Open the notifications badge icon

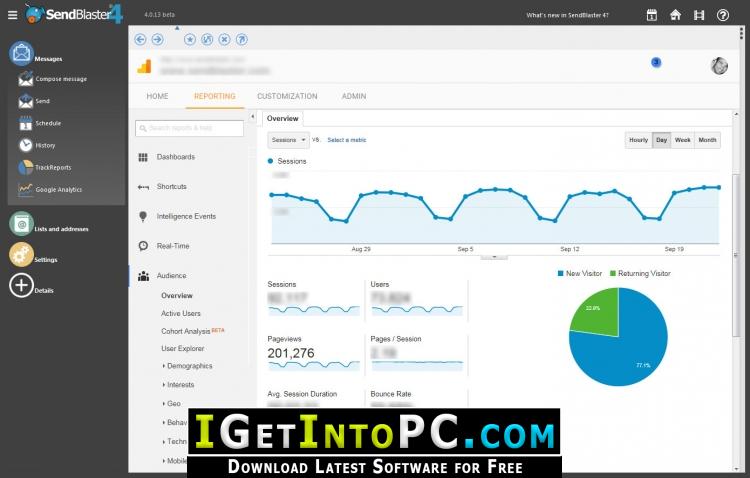click(656, 63)
